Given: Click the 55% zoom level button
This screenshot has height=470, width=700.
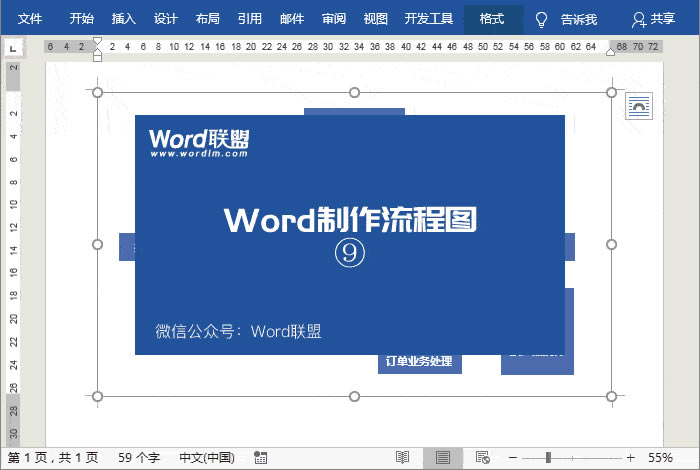Looking at the screenshot, I should coord(660,457).
